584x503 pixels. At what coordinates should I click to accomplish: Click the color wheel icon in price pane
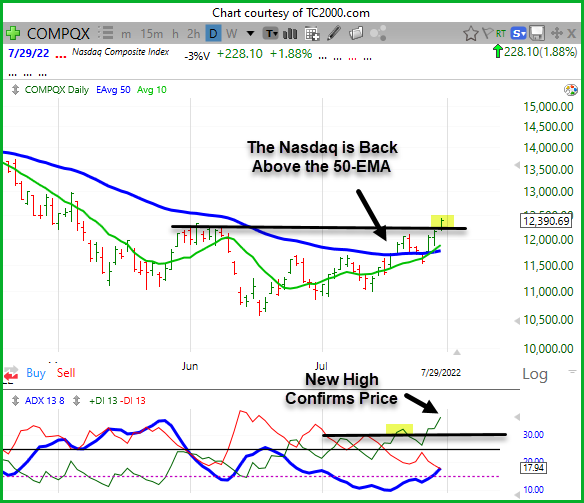coord(570,90)
